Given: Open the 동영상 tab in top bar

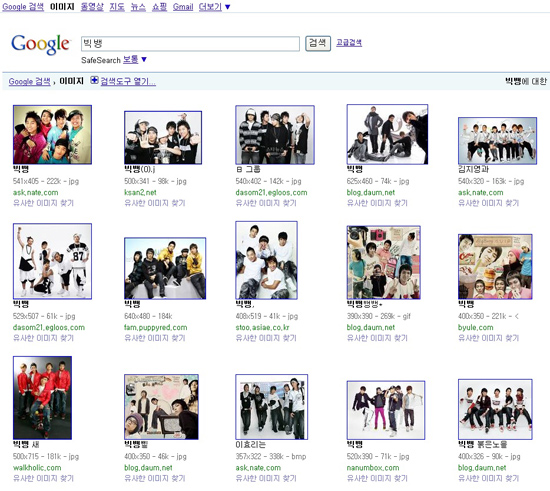Looking at the screenshot, I should click(x=92, y=7).
